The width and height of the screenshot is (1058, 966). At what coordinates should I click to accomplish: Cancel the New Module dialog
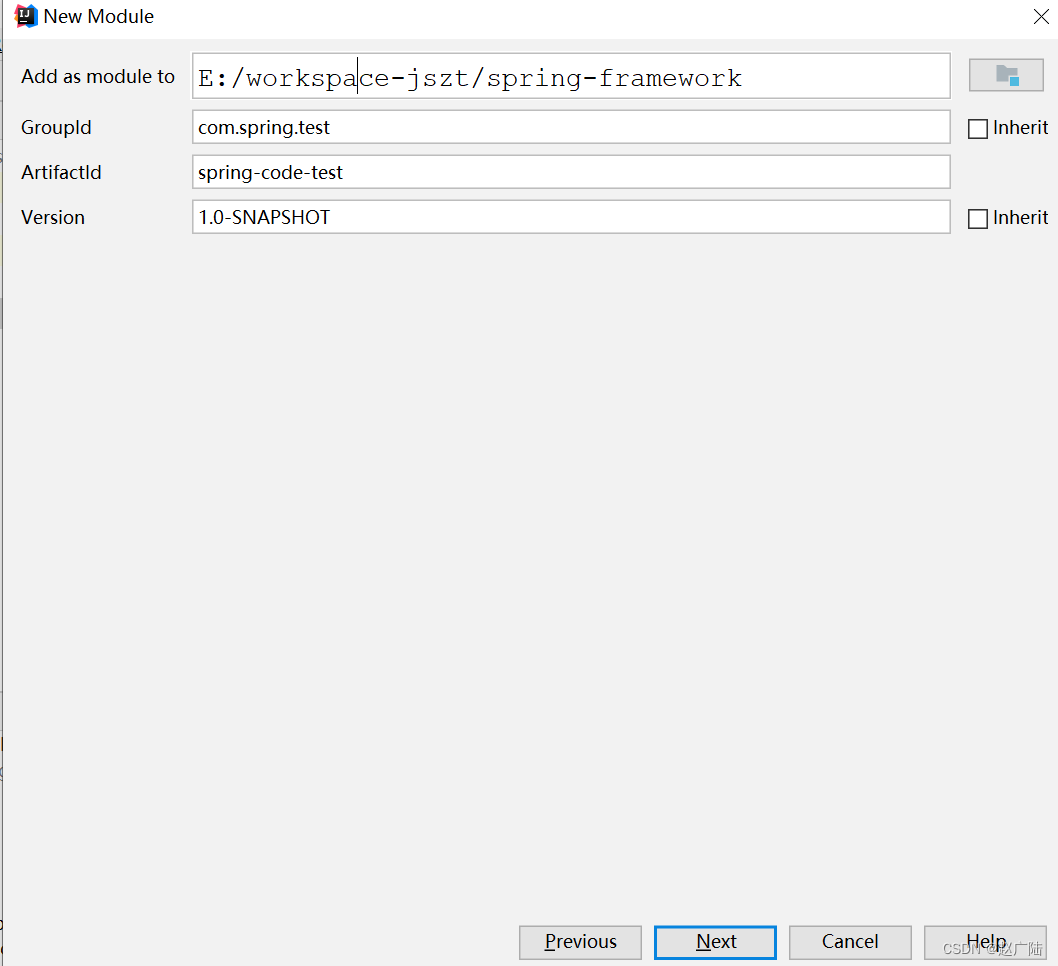click(850, 942)
